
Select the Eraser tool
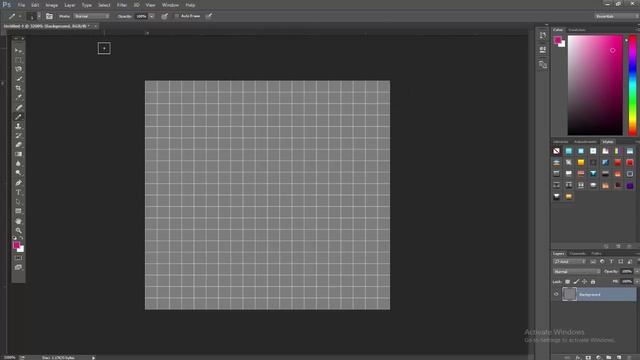[x=18, y=145]
